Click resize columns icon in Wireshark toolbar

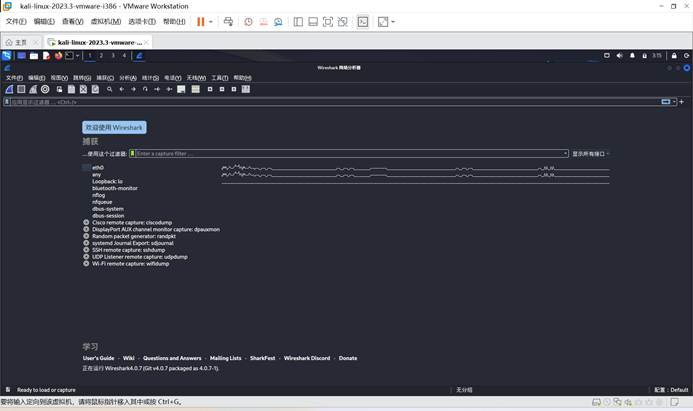tap(246, 89)
